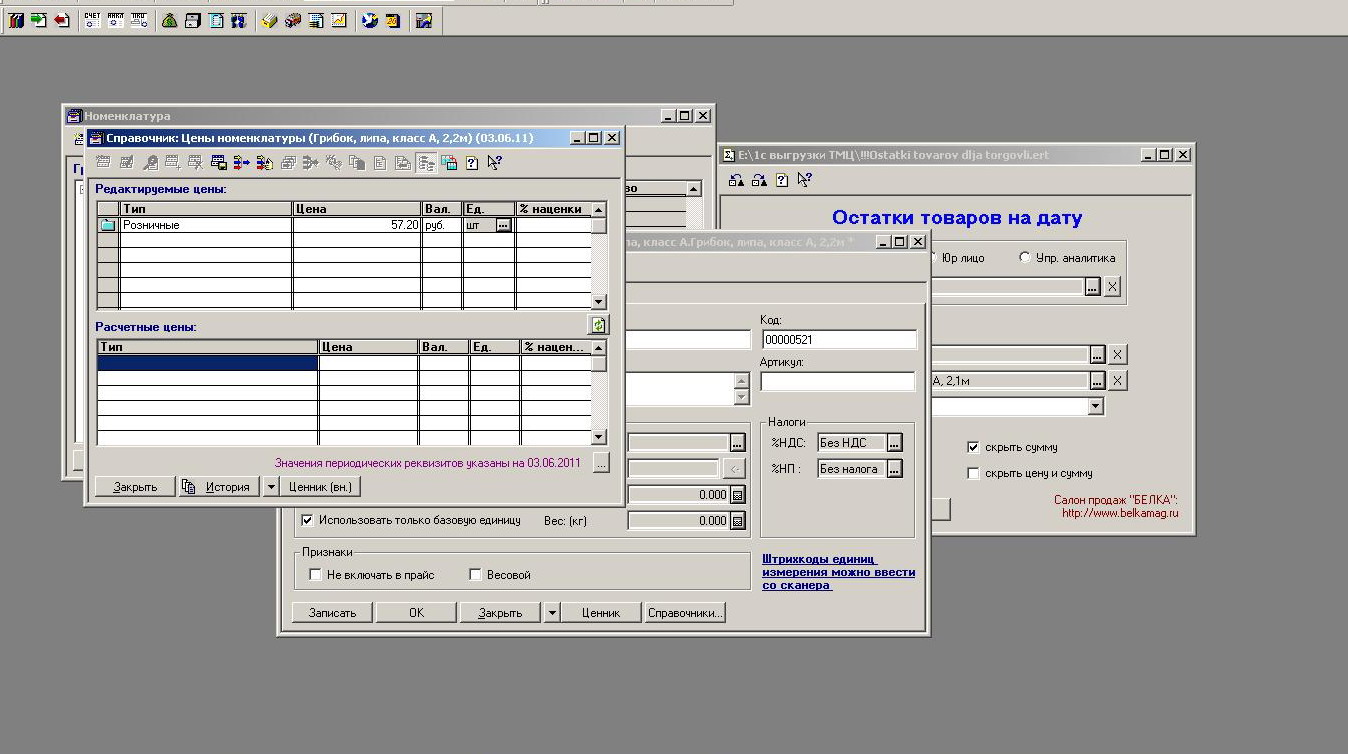Expand the dropdown arrow next to История
This screenshot has height=754, width=1348.
269,487
